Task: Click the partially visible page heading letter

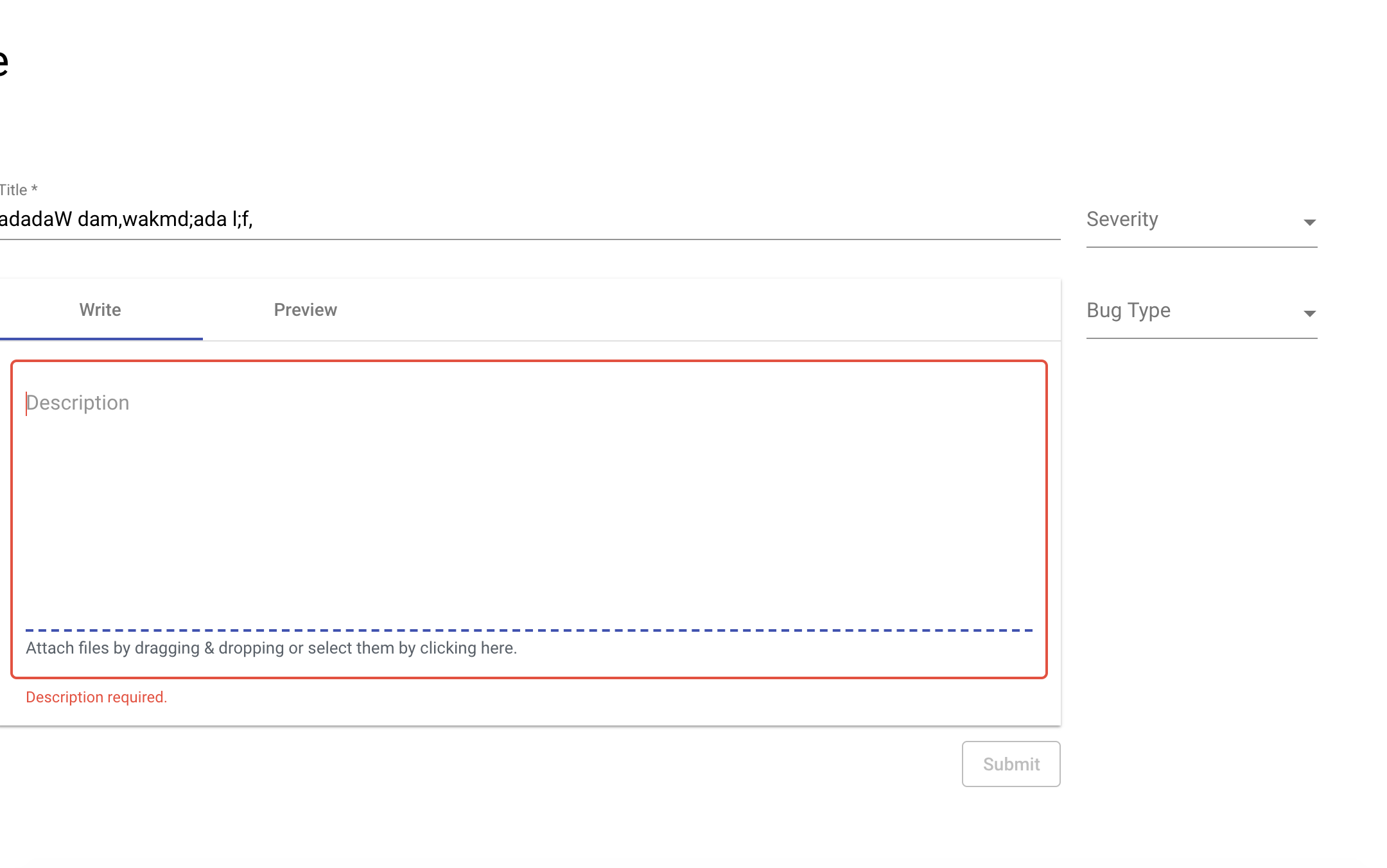Action: coord(3,63)
